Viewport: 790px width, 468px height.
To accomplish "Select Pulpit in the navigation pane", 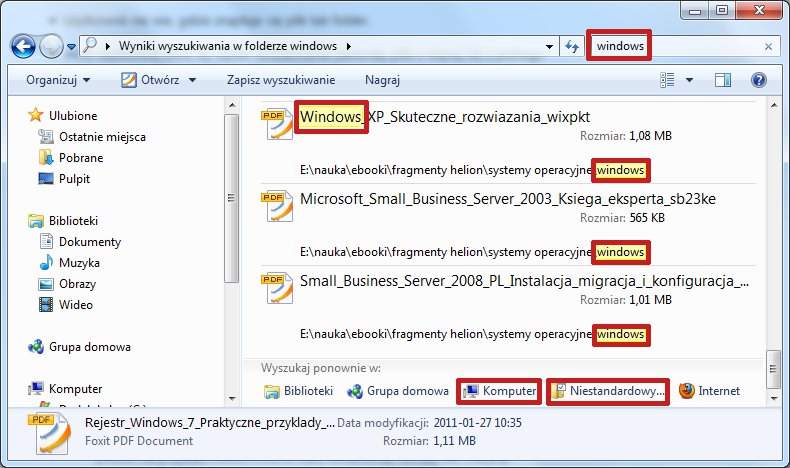I will (75, 179).
